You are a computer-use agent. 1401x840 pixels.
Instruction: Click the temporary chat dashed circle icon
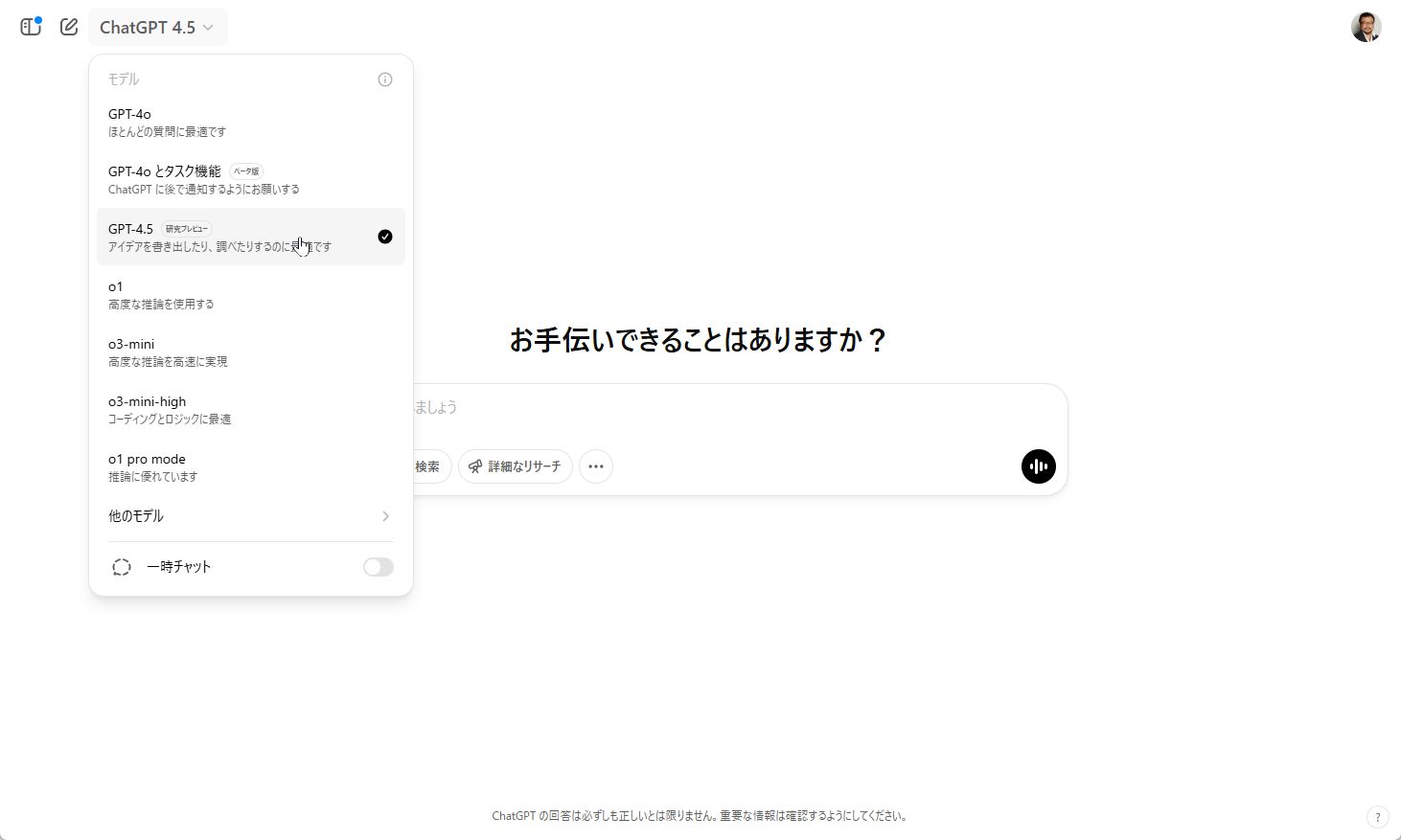click(x=122, y=567)
